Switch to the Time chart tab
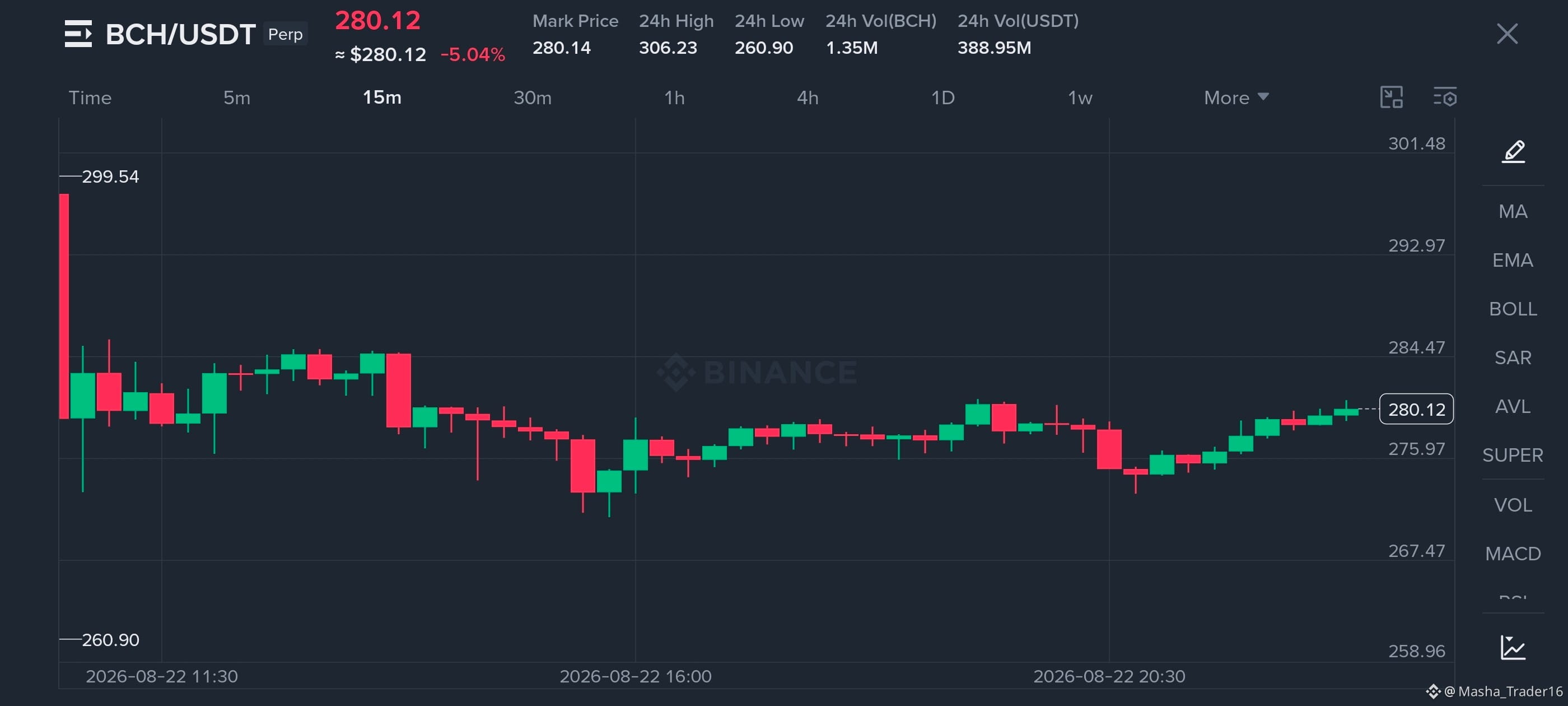 pos(90,97)
